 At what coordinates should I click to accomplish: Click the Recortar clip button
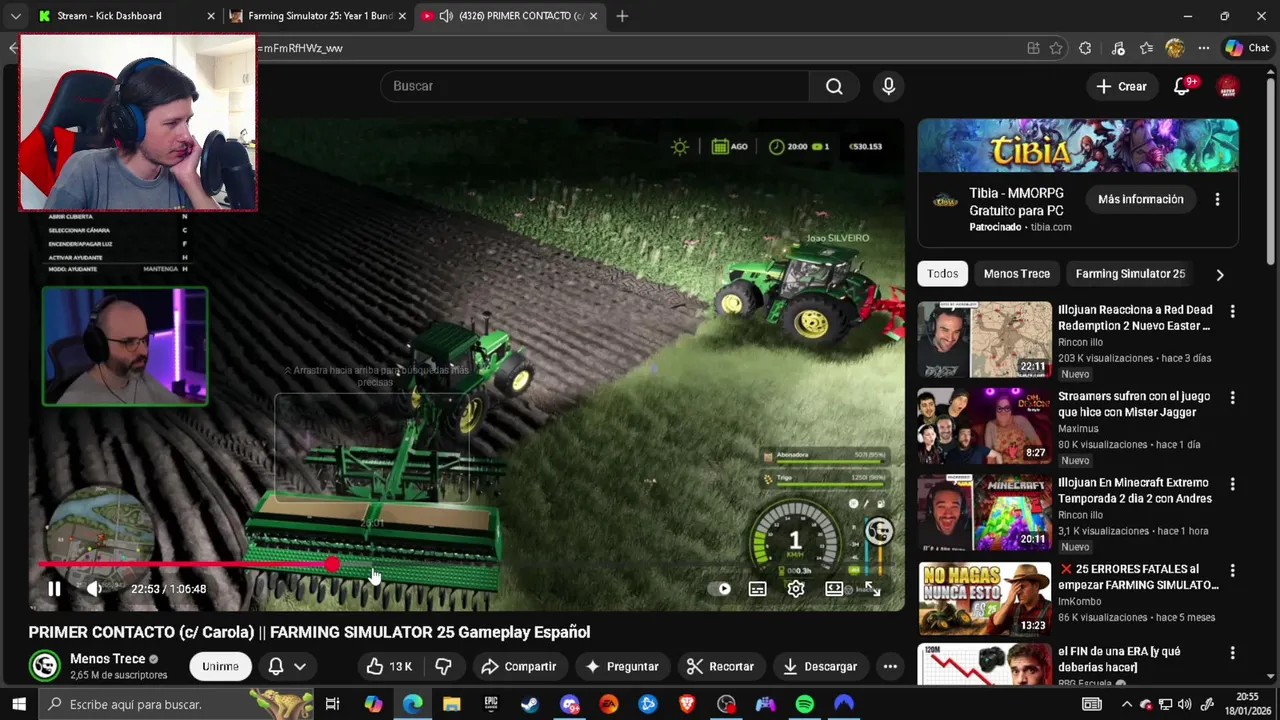[x=720, y=666]
